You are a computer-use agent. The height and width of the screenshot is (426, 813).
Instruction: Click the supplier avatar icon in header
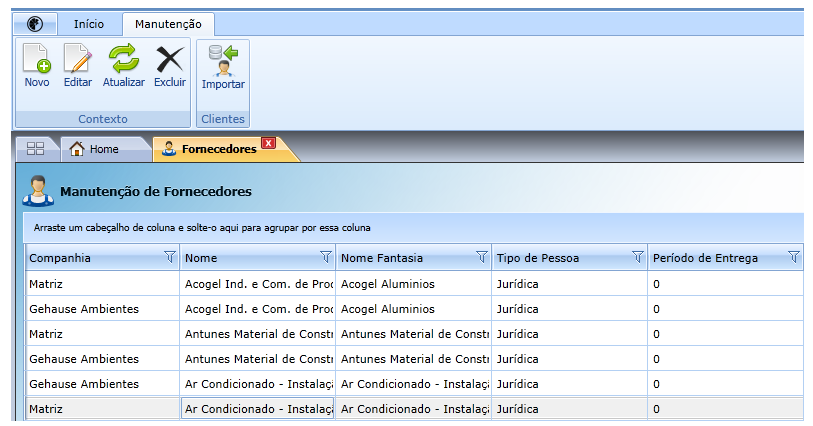pos(38,191)
